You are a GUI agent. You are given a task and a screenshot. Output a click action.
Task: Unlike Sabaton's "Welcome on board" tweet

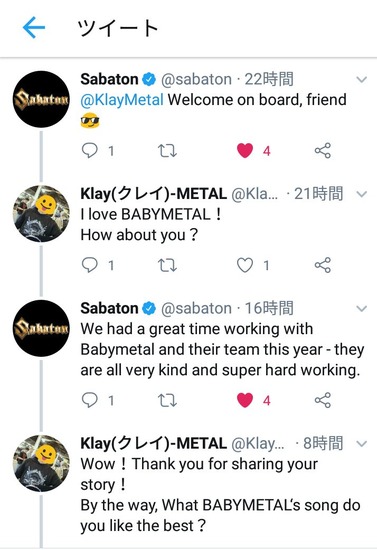245,151
